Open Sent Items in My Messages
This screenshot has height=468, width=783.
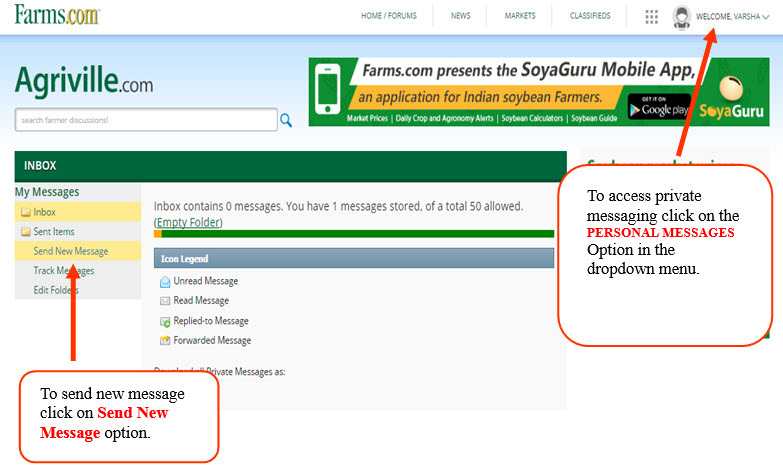click(54, 232)
